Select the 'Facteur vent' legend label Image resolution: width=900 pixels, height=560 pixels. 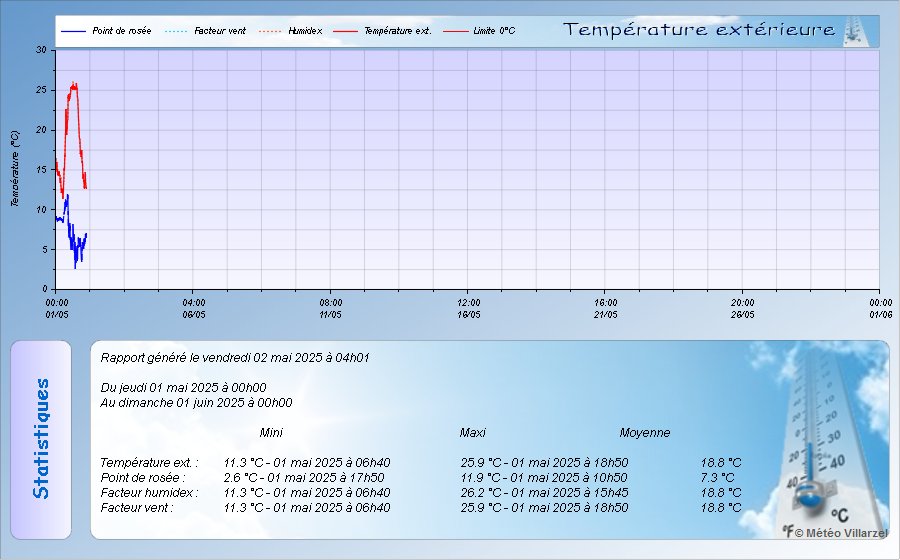tap(220, 31)
